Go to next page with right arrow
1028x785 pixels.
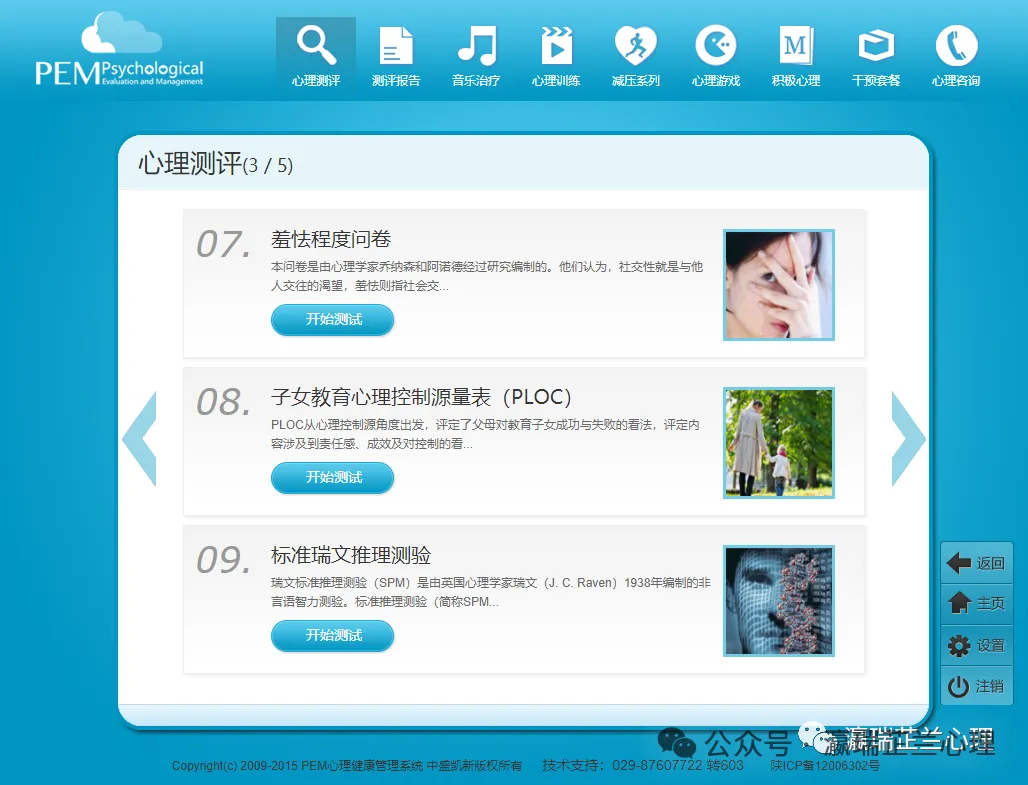coord(908,439)
